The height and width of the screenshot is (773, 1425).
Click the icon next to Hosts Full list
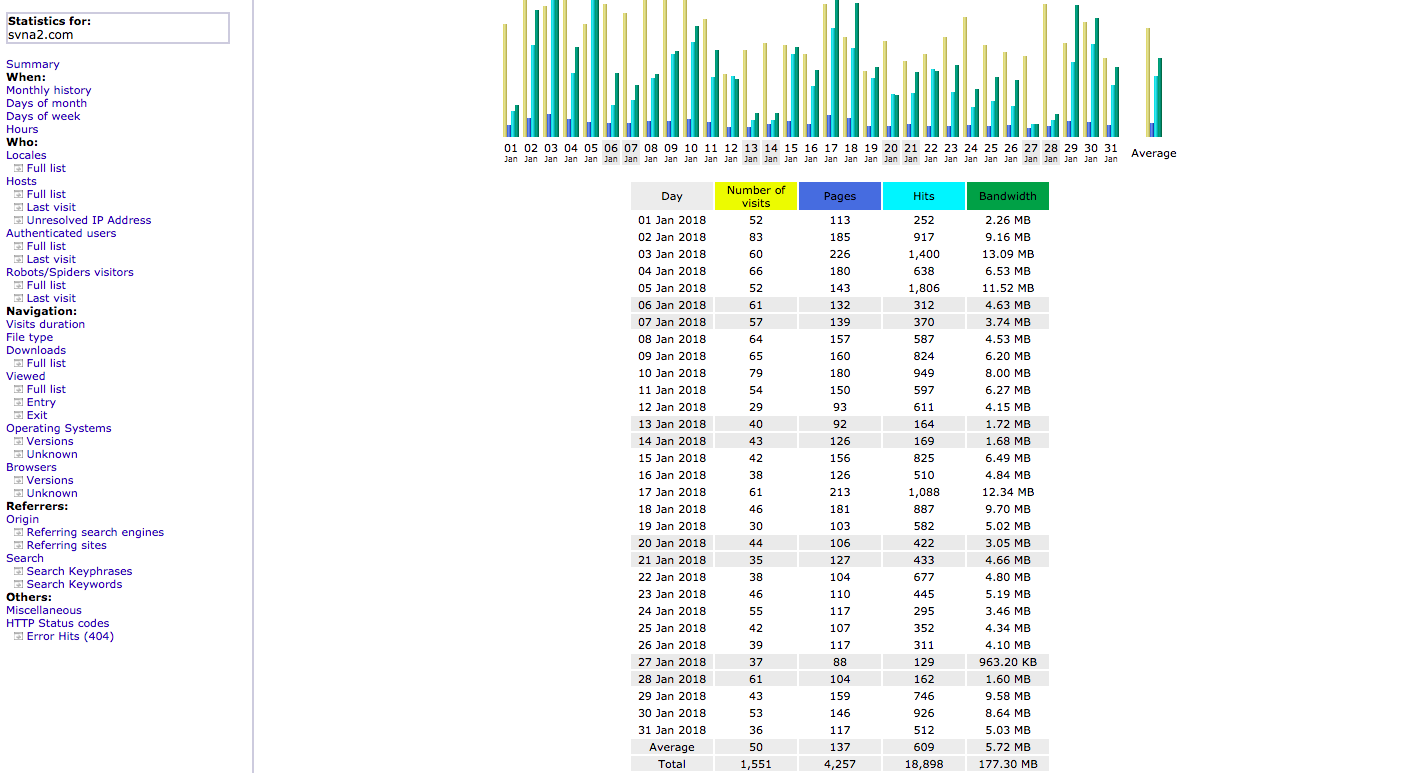[x=18, y=194]
